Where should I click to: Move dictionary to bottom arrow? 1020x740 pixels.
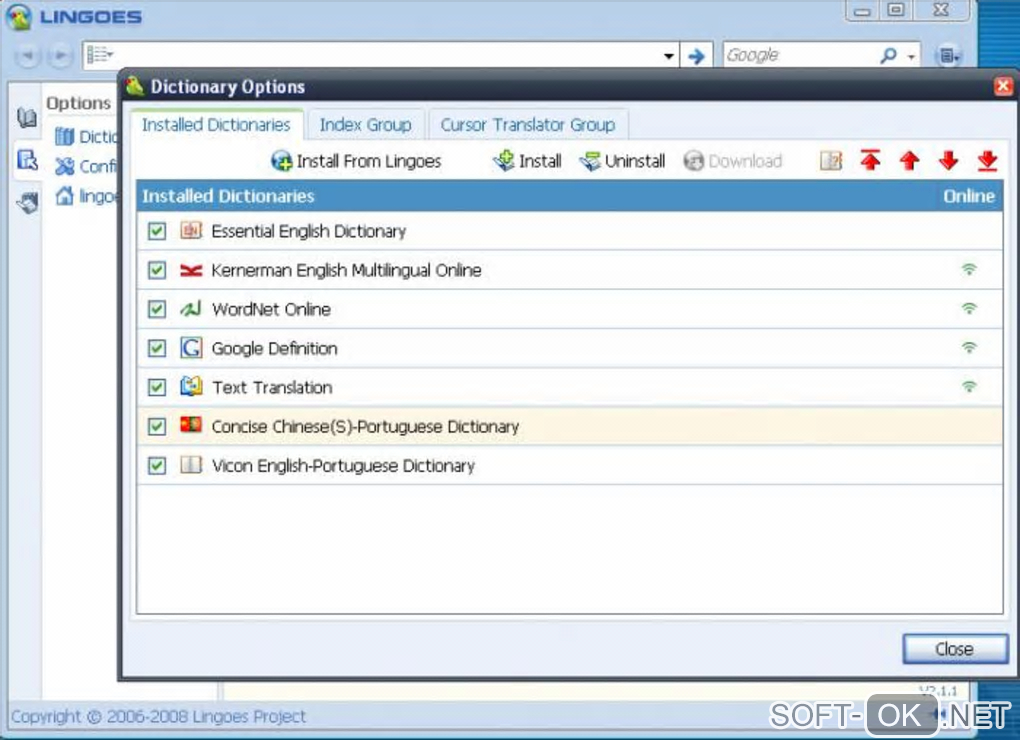(x=987, y=160)
